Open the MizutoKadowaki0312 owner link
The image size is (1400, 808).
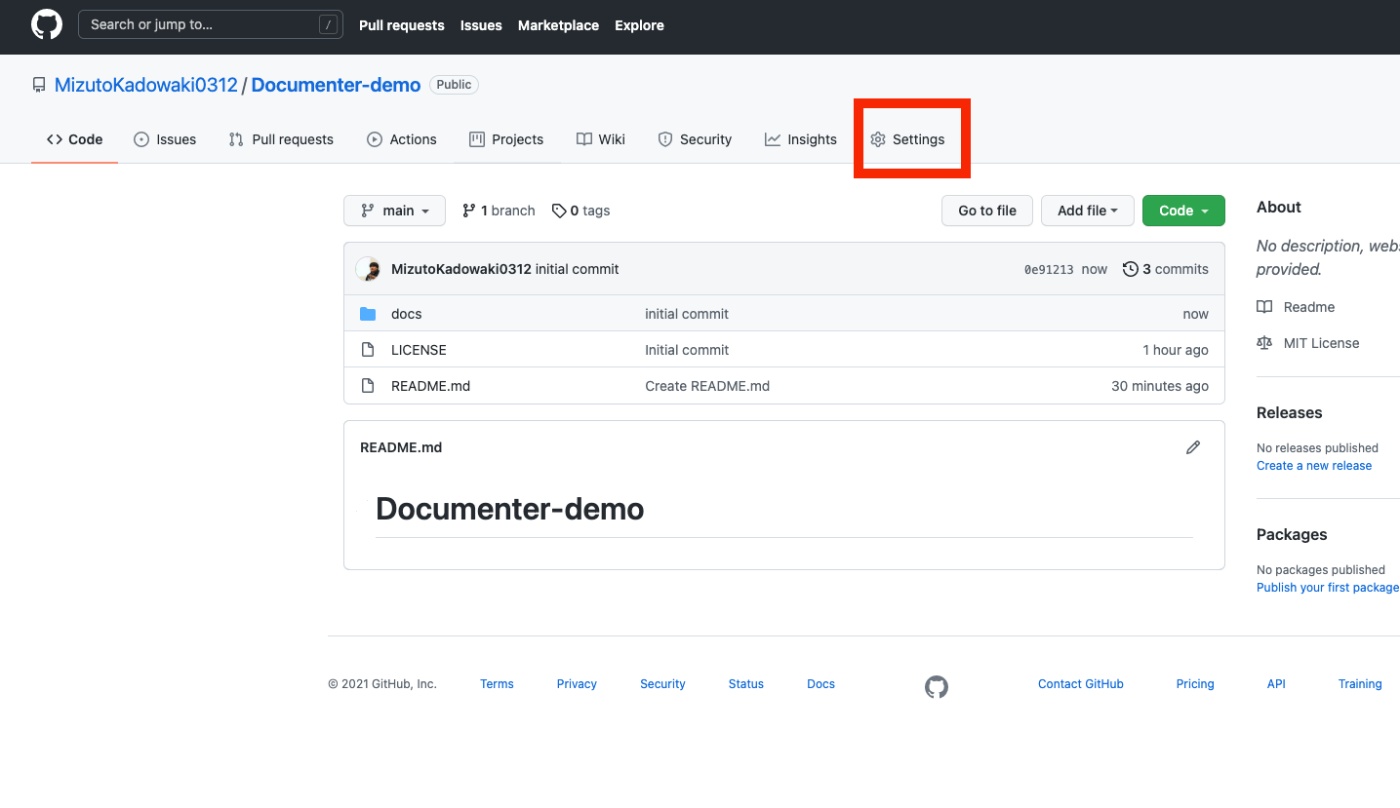click(x=146, y=85)
